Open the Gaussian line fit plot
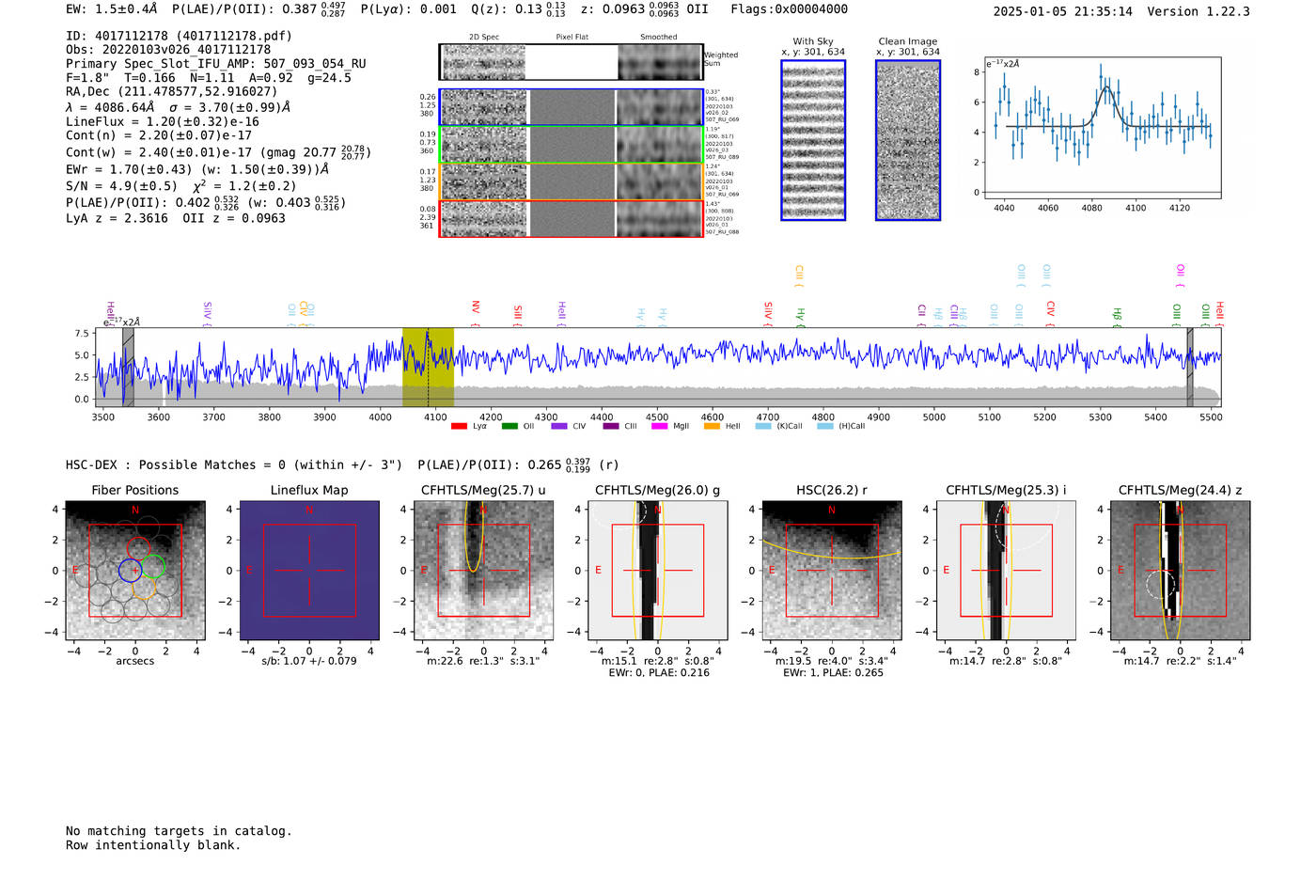Viewport: 1316px width, 896px height. pos(1102,128)
